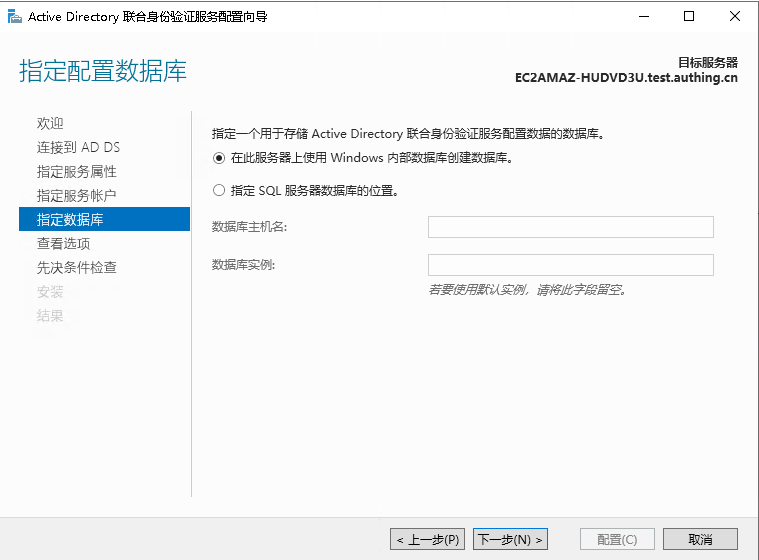Open the 连接到 AD DS step
Viewport: 759px width, 560px height.
pos(78,147)
